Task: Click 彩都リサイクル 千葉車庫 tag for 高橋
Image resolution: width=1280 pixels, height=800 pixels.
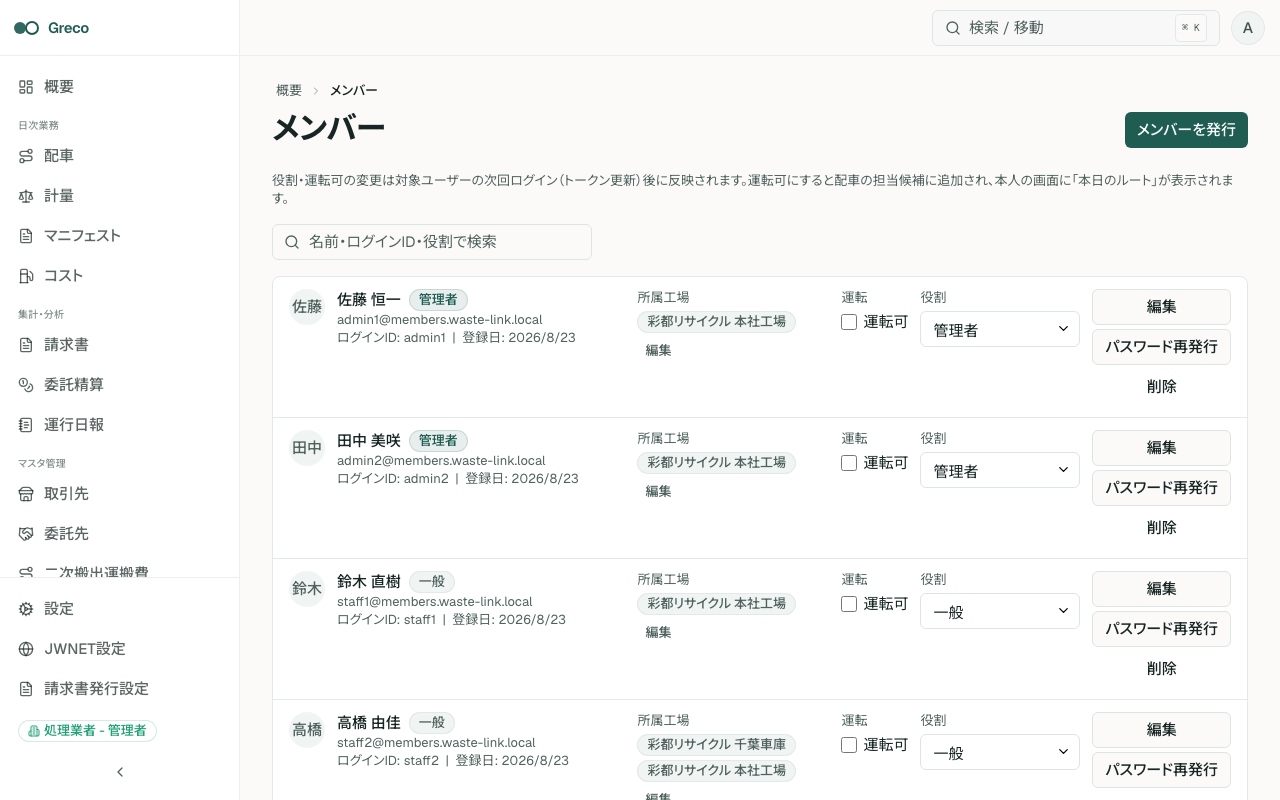Action: [716, 745]
